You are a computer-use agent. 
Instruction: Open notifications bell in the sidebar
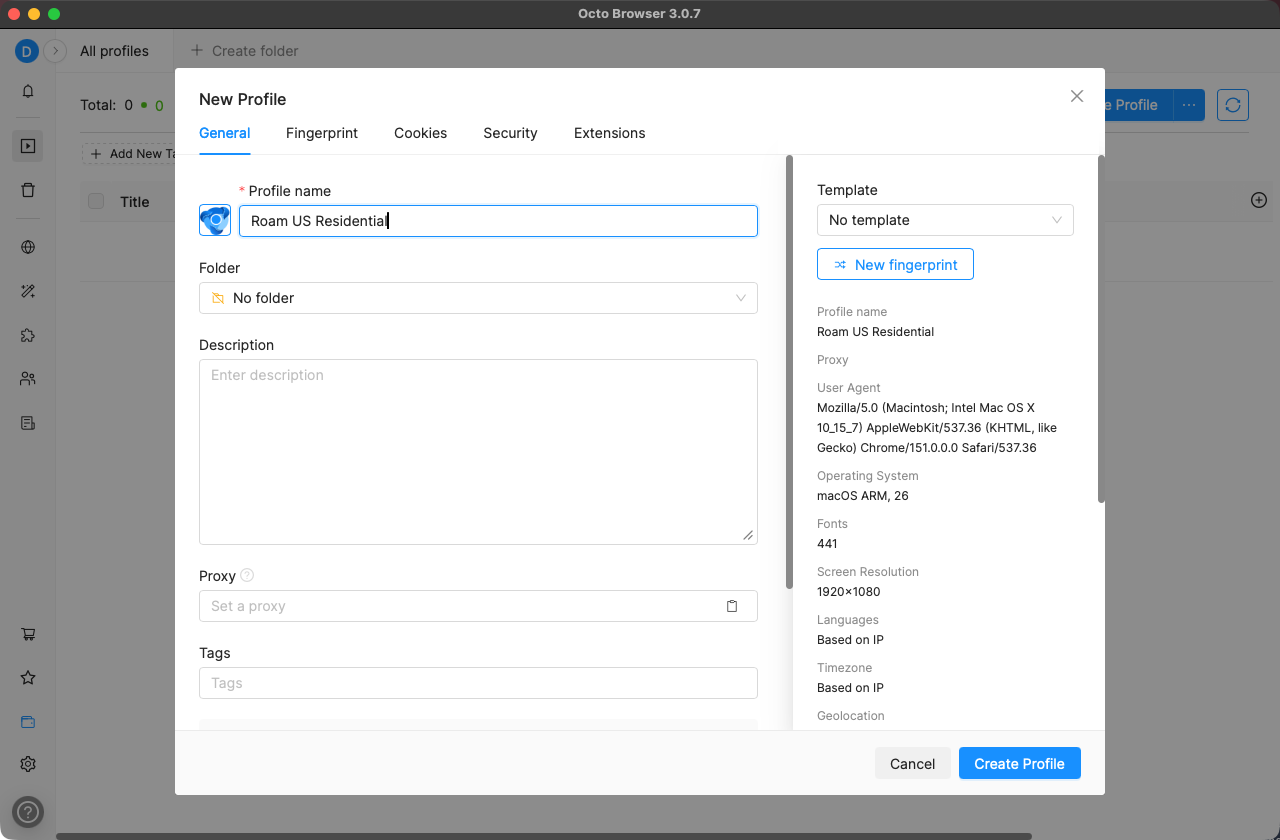click(x=28, y=91)
